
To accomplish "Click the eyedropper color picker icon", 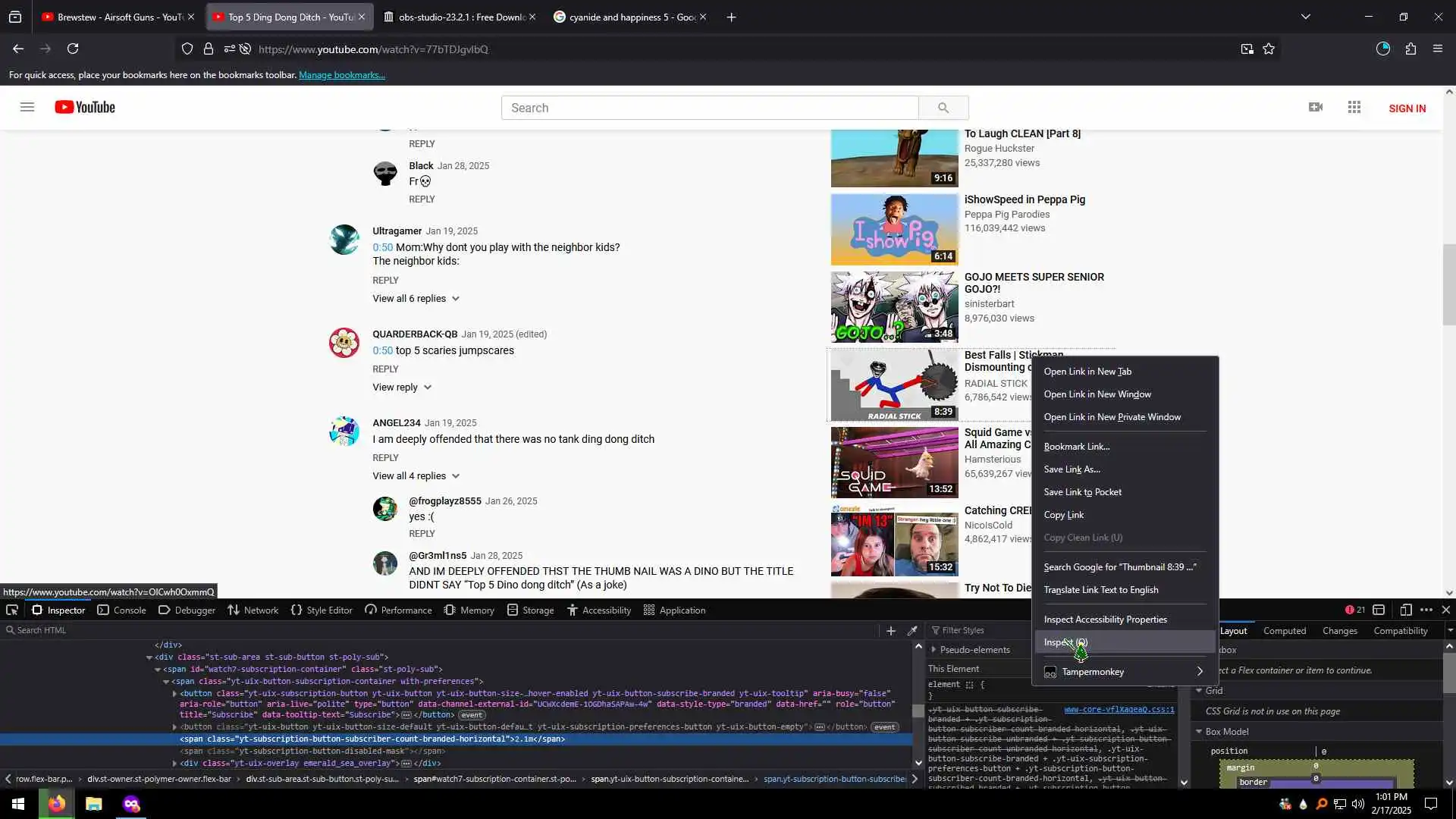I will 913,630.
